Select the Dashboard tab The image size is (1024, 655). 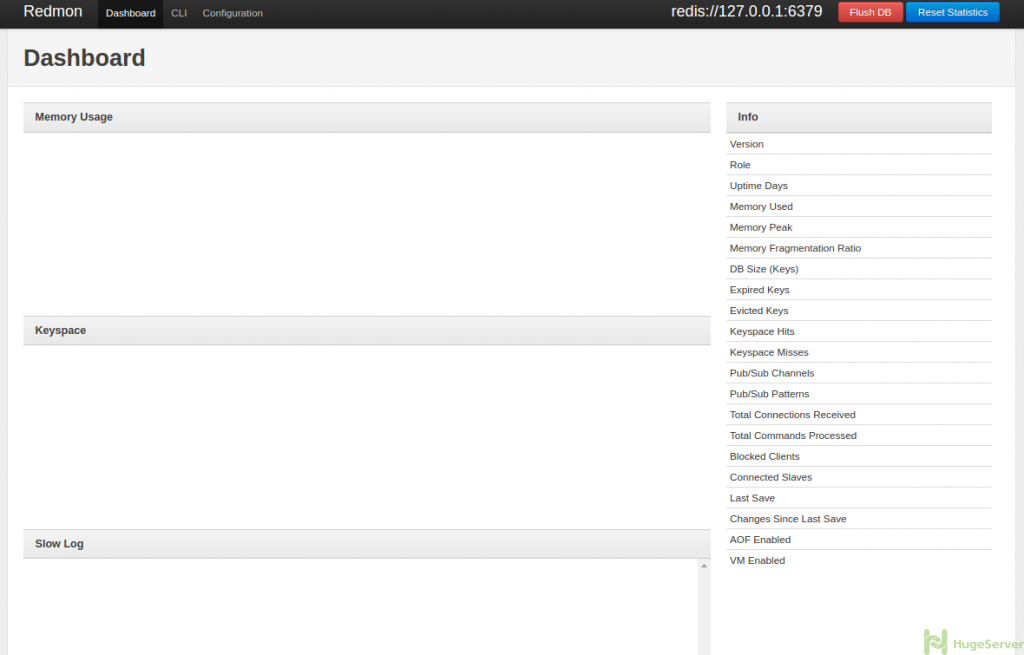tap(130, 13)
